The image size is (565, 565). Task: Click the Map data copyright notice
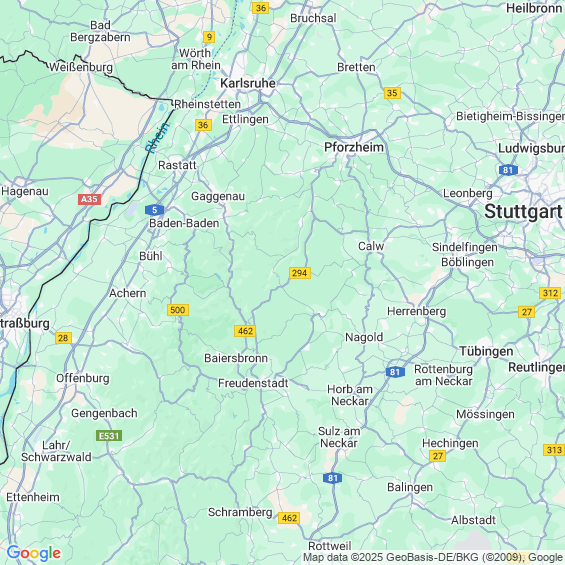point(433,557)
